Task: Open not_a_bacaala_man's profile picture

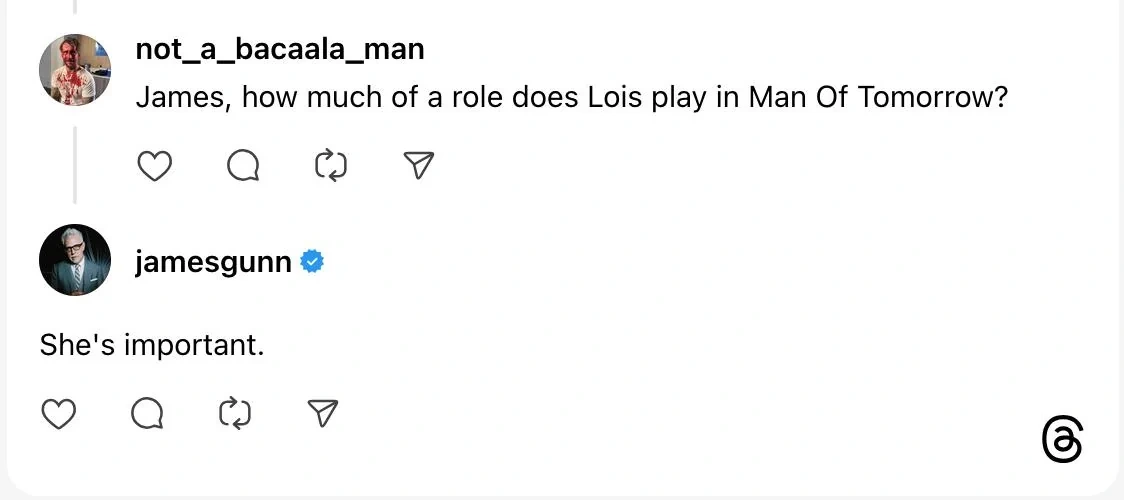Action: coord(75,70)
